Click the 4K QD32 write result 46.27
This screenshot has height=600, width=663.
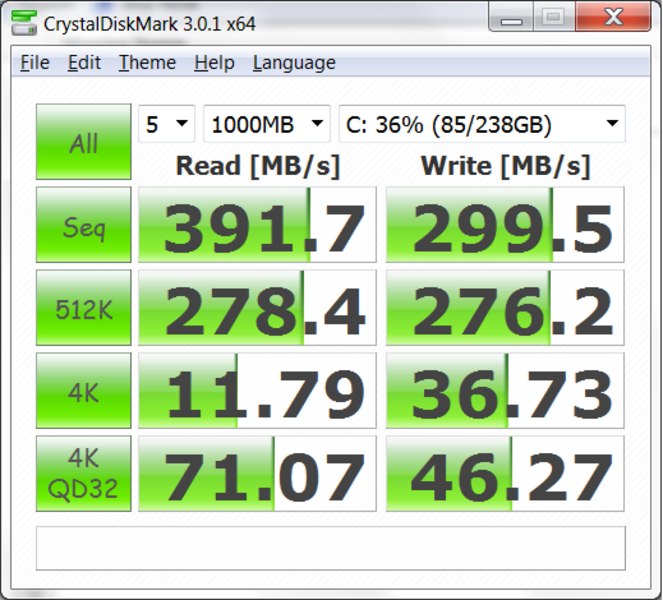click(505, 474)
